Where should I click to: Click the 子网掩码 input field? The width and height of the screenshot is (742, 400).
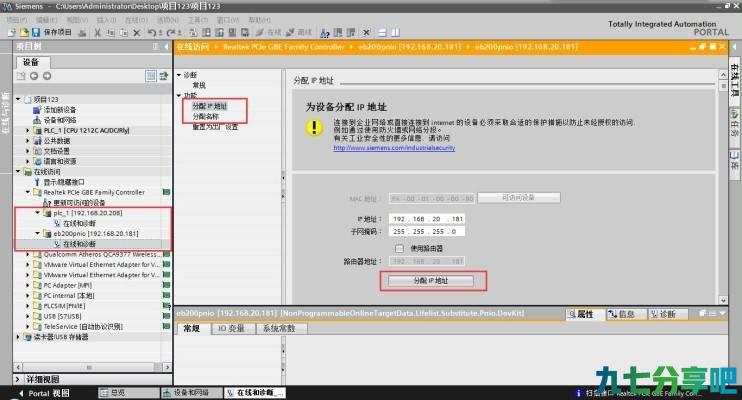pos(427,231)
